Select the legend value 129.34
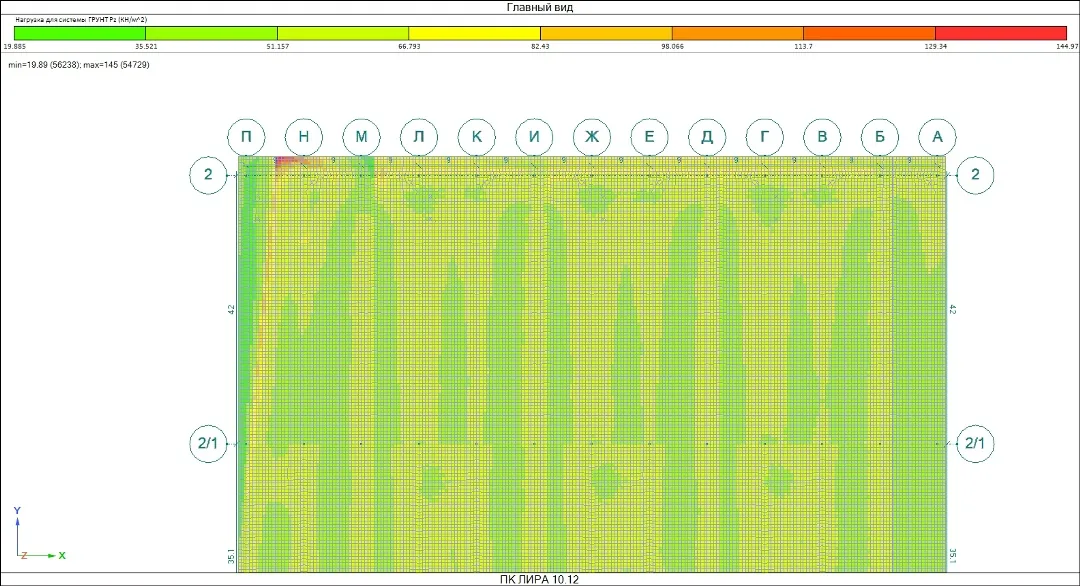Viewport: 1080px width, 586px height. (x=935, y=46)
